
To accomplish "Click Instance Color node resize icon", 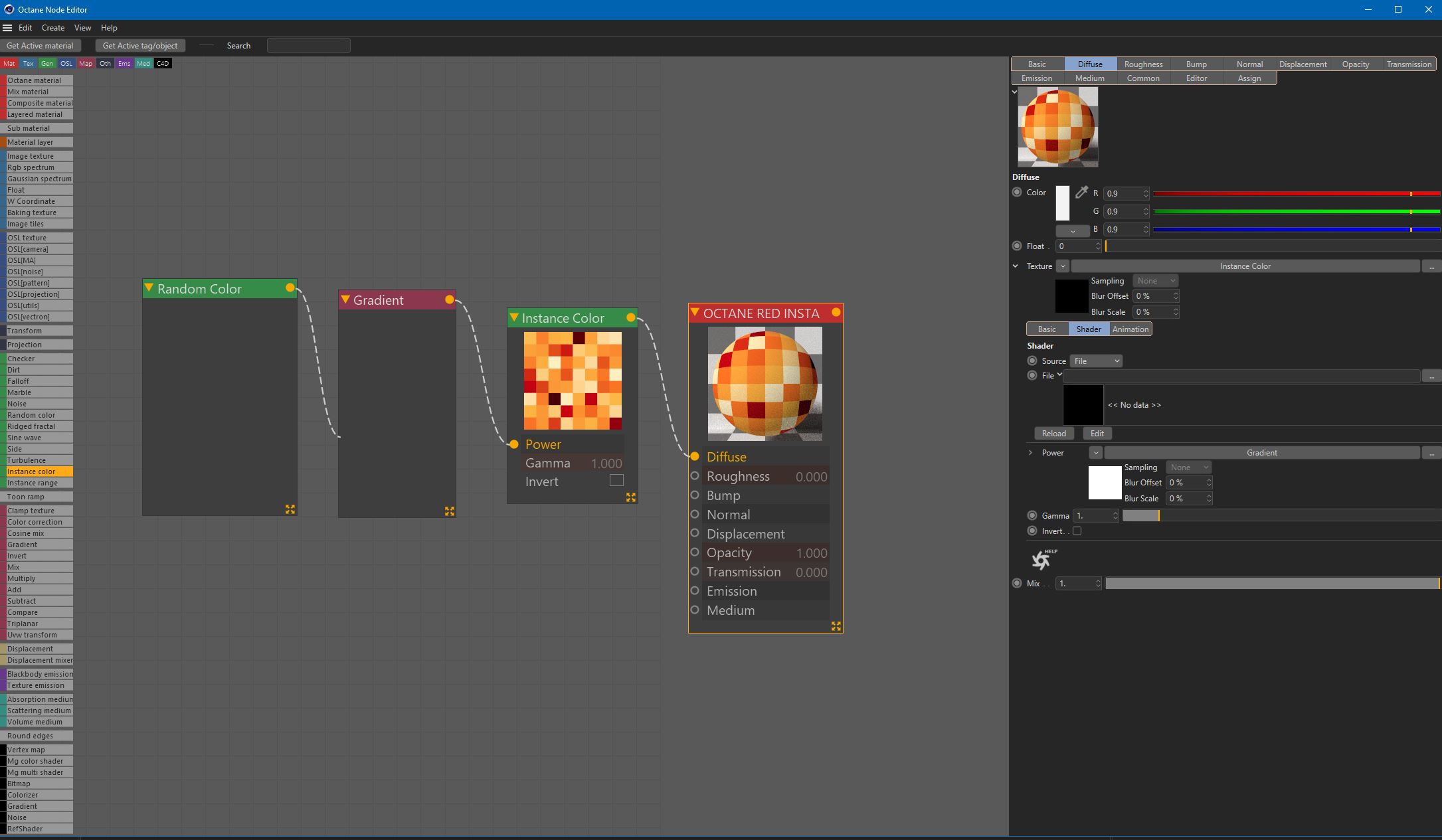I will pyautogui.click(x=630, y=497).
